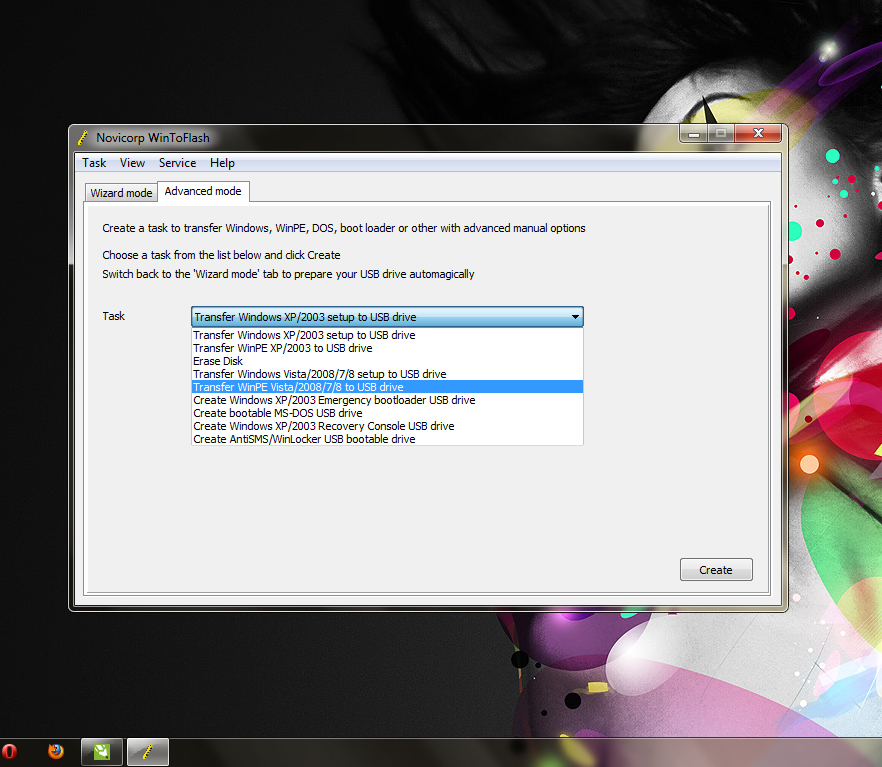Image resolution: width=882 pixels, height=767 pixels.
Task: Choose Transfer Windows XP/2003 setup list option
Action: 387,335
